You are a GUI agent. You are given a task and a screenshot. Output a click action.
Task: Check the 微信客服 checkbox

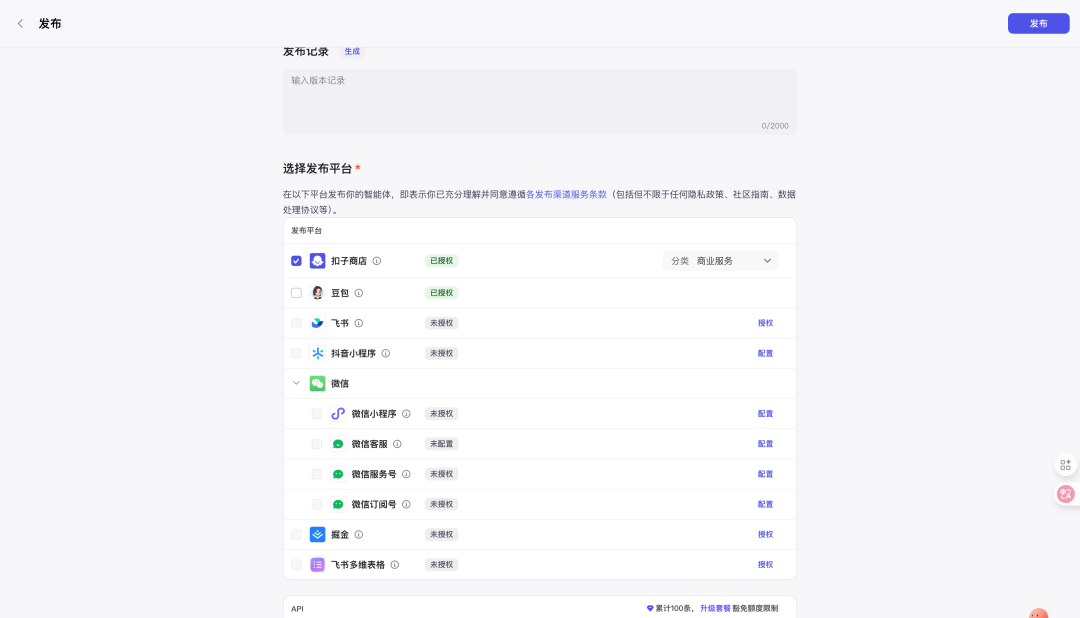[x=317, y=444]
